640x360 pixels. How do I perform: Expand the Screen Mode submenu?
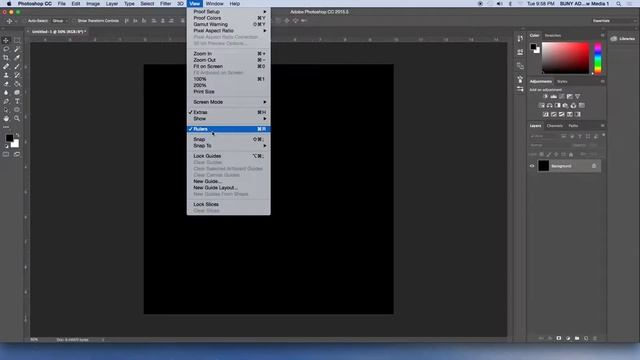click(229, 102)
